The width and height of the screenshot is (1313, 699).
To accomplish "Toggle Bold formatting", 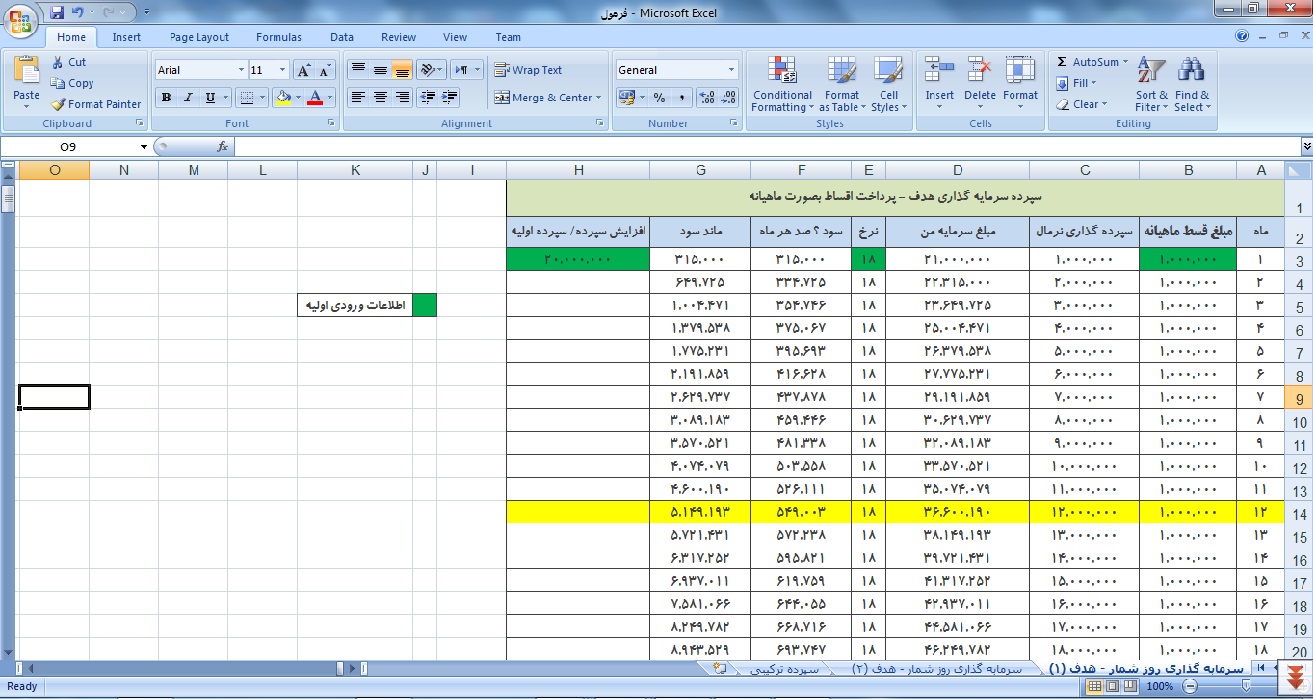I will (166, 98).
